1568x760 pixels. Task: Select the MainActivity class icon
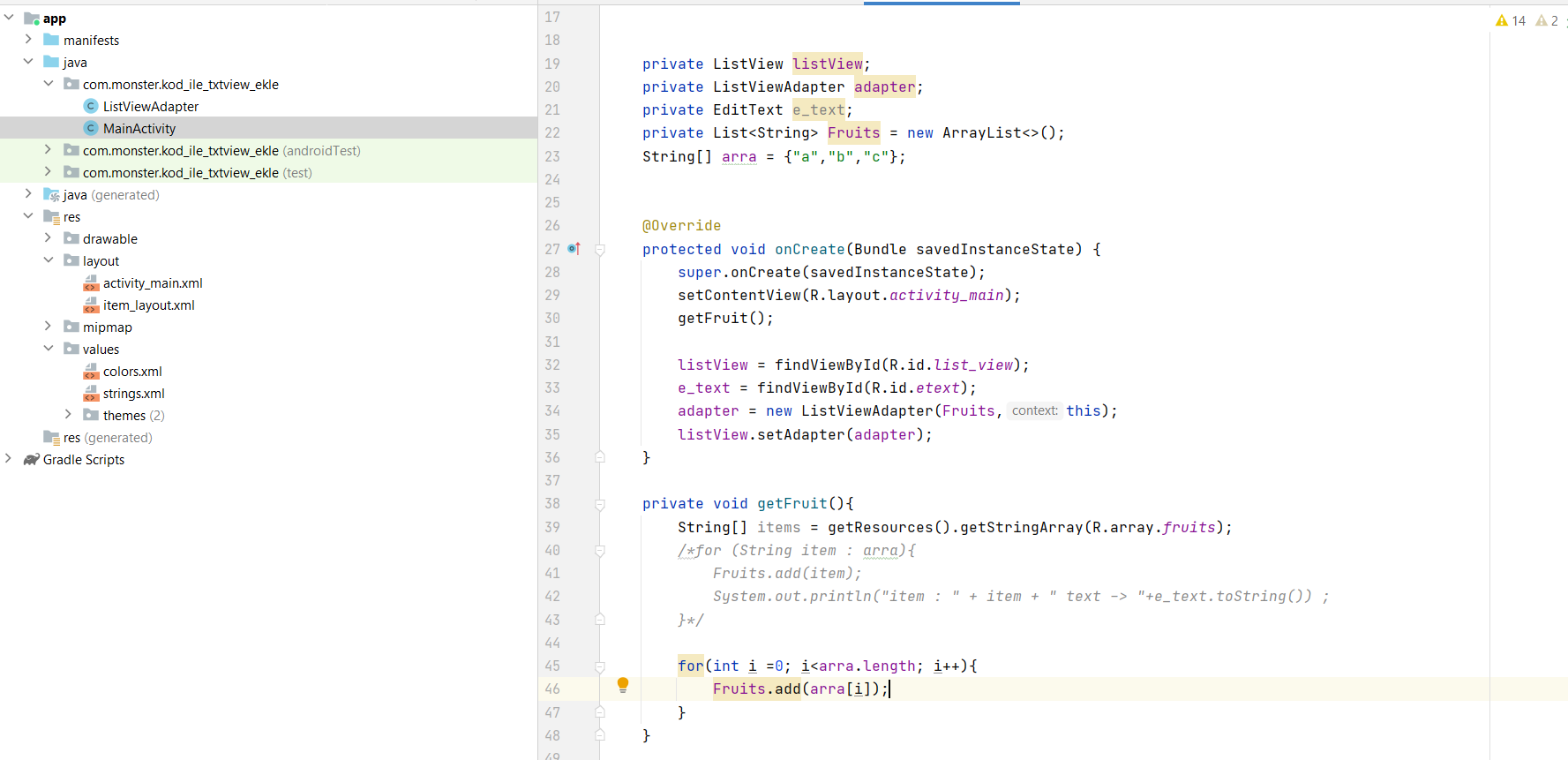click(x=91, y=128)
